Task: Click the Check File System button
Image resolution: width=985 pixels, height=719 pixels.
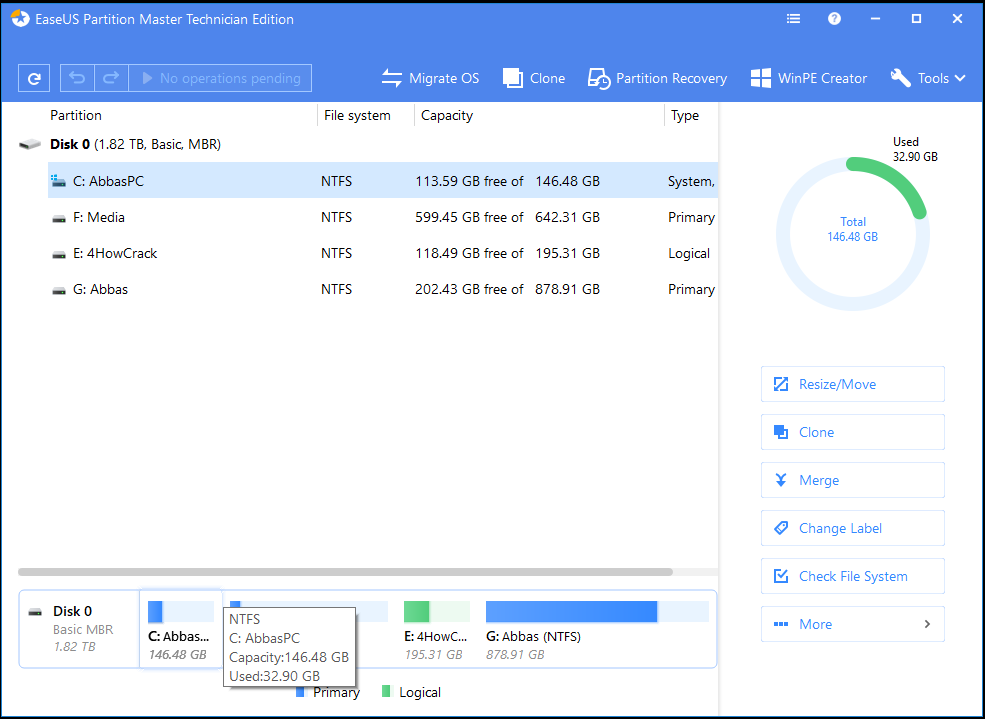Action: 852,576
